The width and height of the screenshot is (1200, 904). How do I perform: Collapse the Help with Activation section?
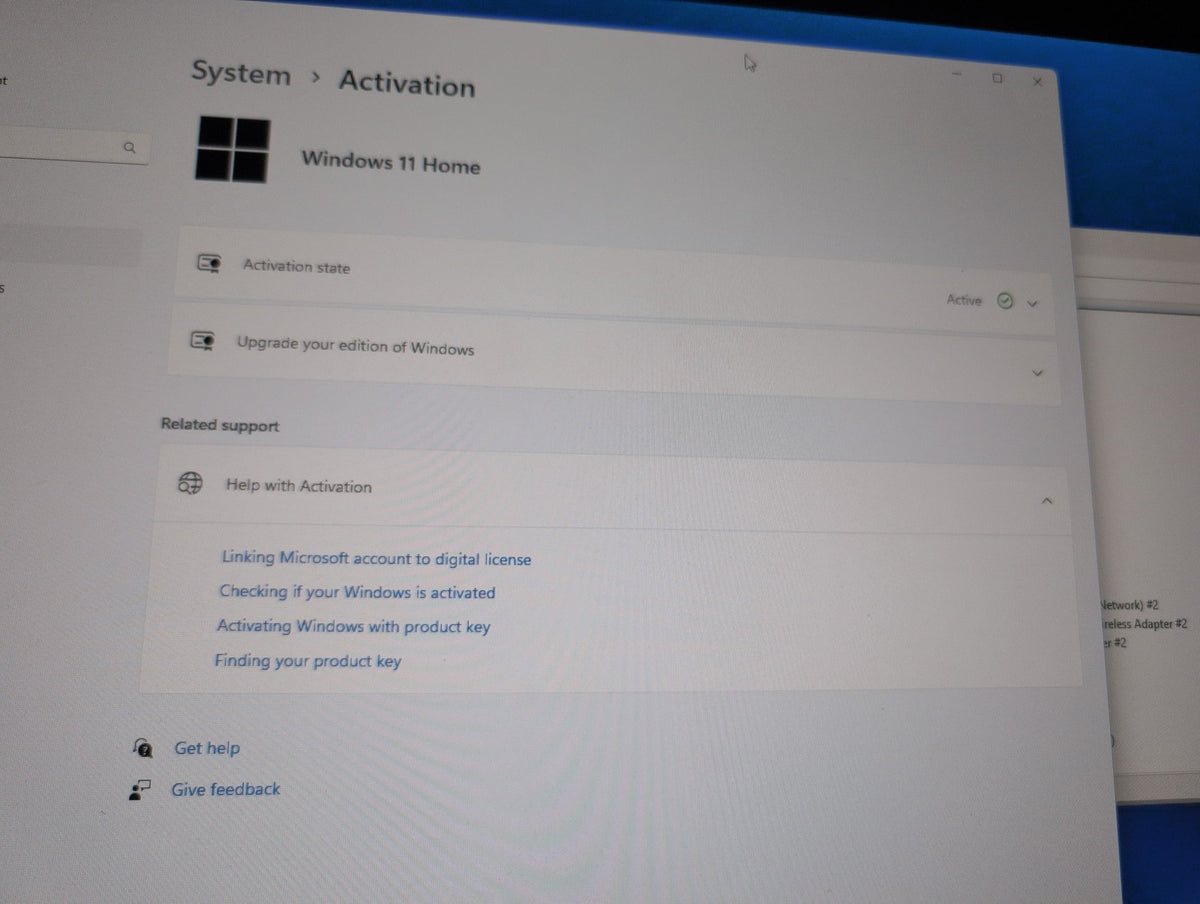[1047, 500]
